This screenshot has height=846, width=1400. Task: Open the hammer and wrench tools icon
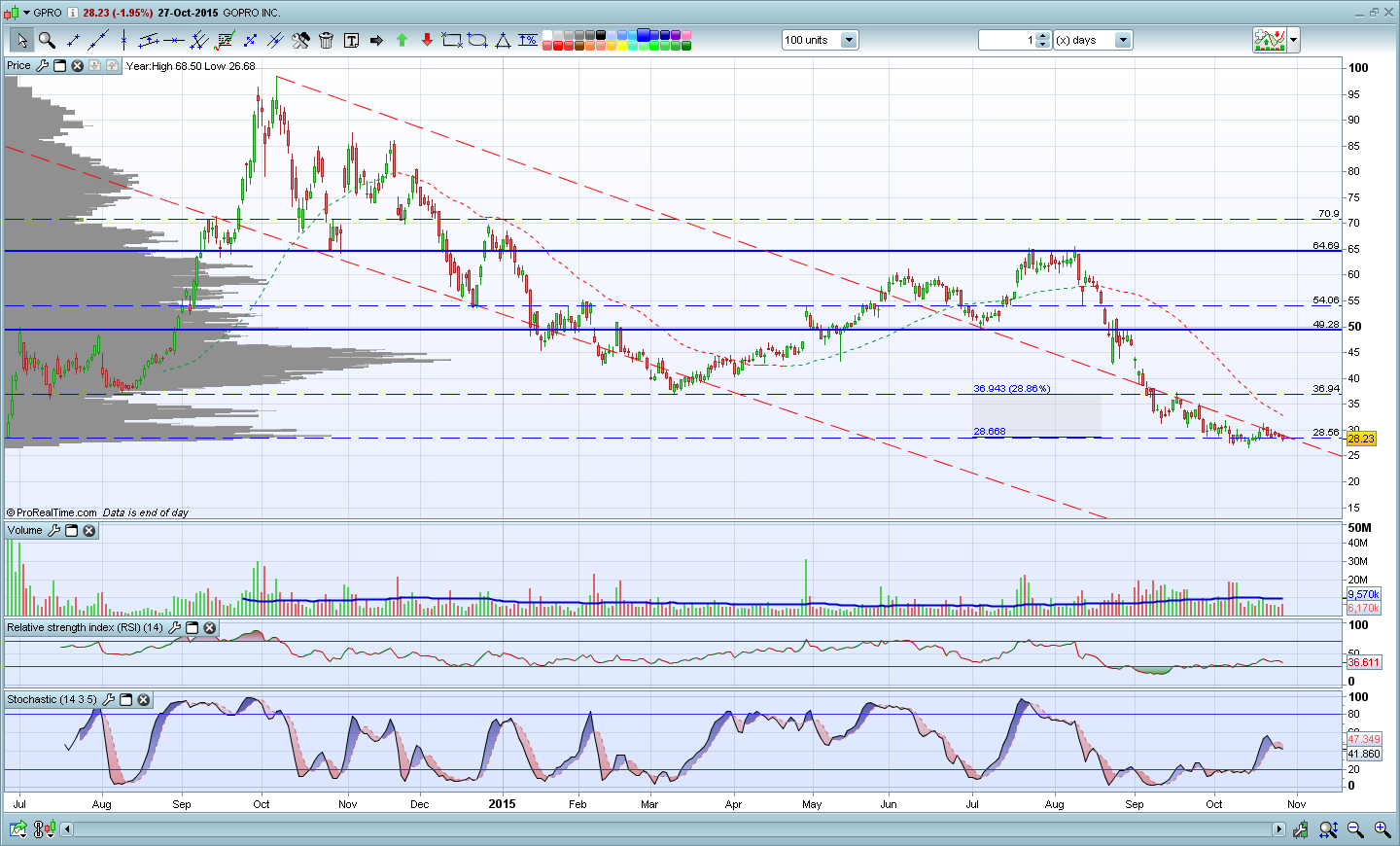coord(300,40)
